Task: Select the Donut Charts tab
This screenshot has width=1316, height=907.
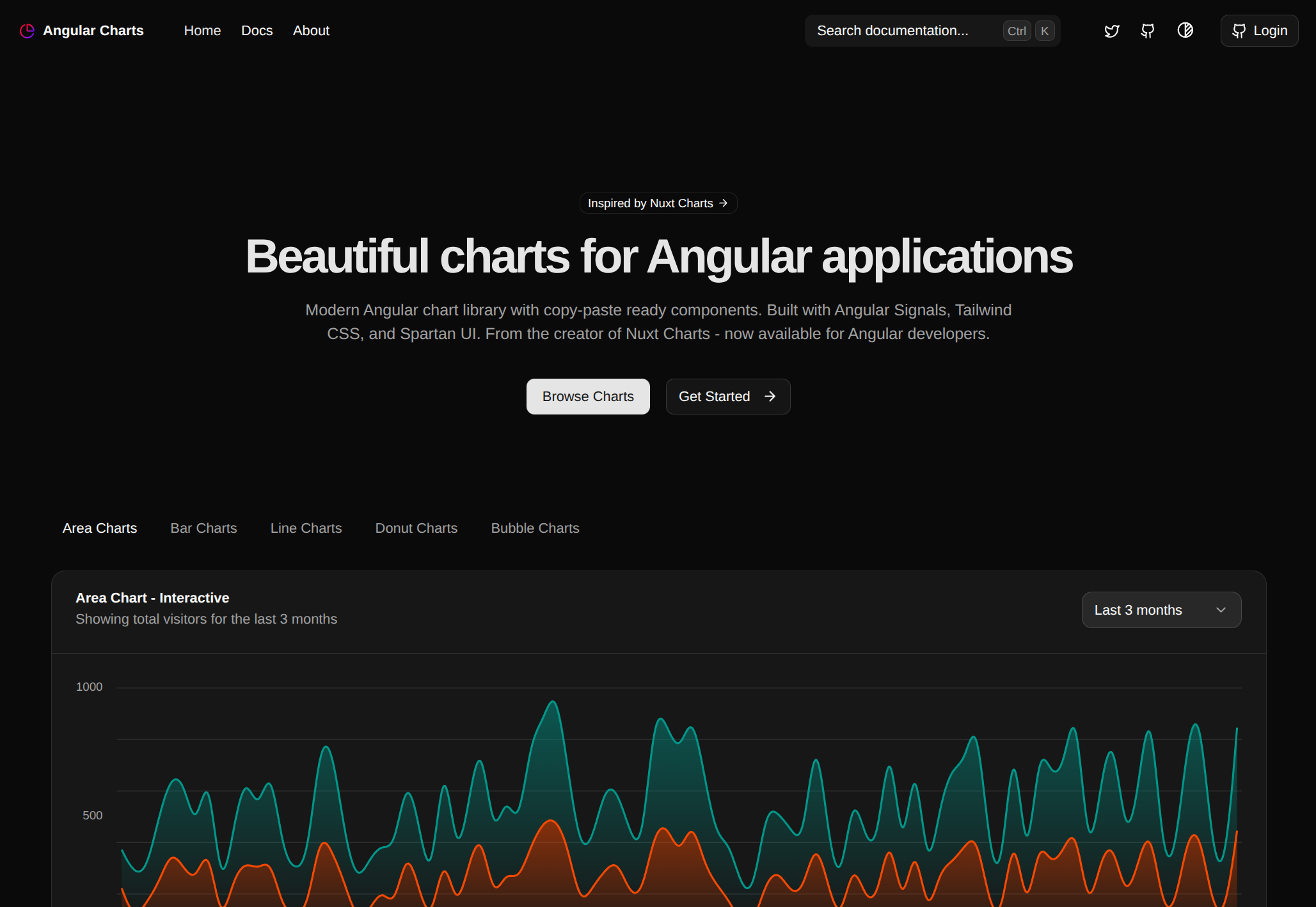Action: (416, 528)
